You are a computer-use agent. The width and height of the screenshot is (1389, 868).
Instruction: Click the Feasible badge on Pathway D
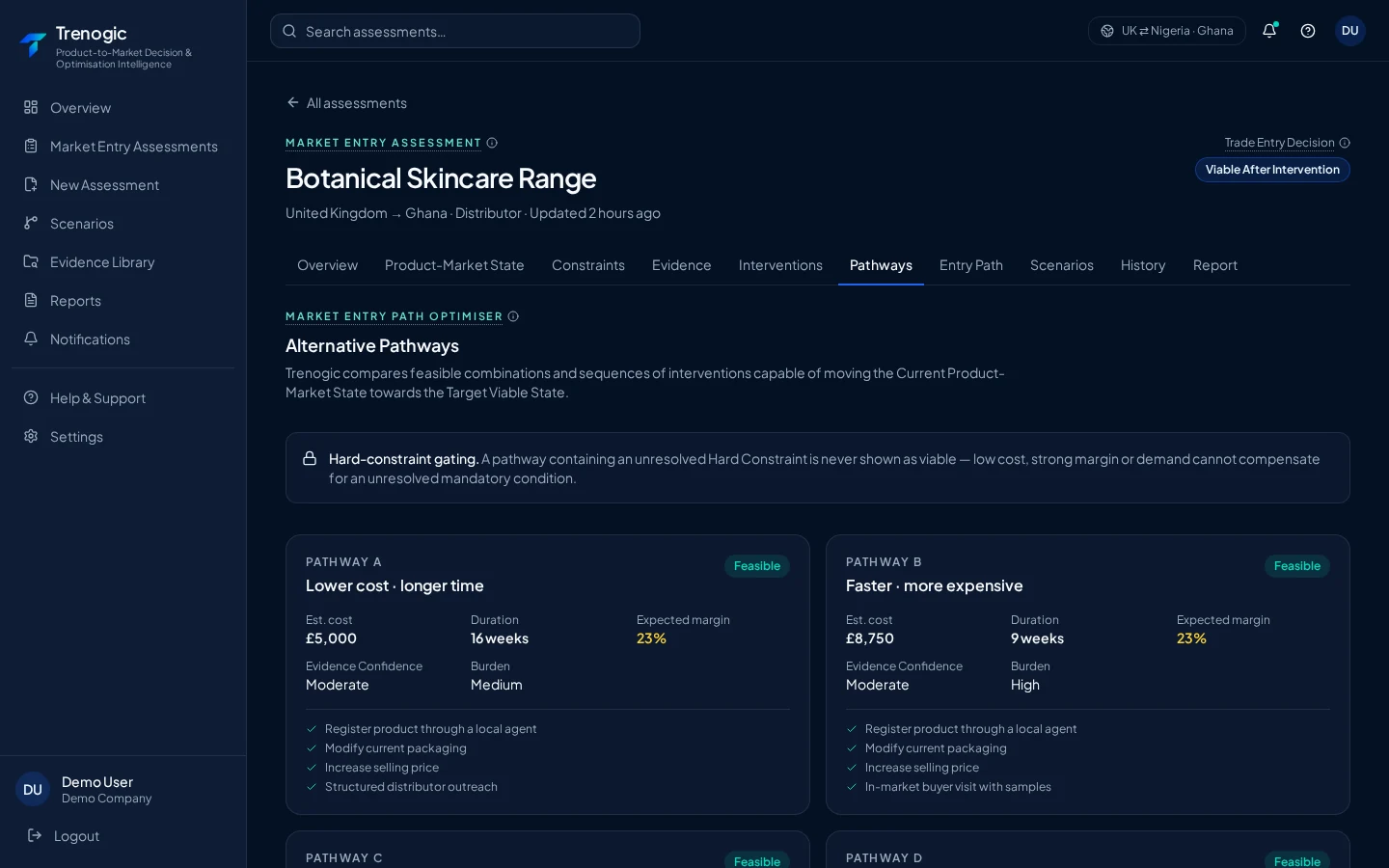click(1297, 860)
